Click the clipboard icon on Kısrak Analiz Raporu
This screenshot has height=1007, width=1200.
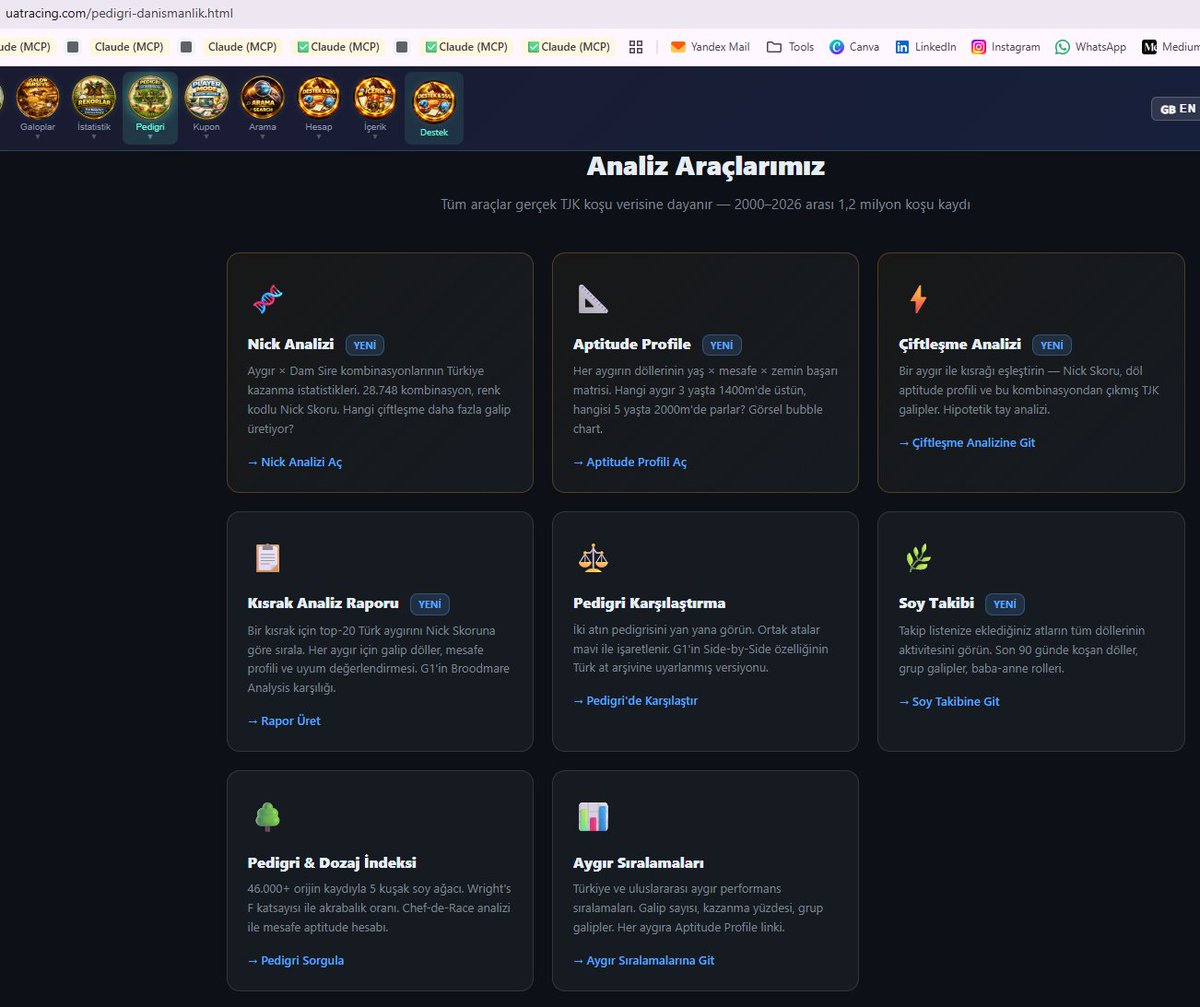[267, 557]
